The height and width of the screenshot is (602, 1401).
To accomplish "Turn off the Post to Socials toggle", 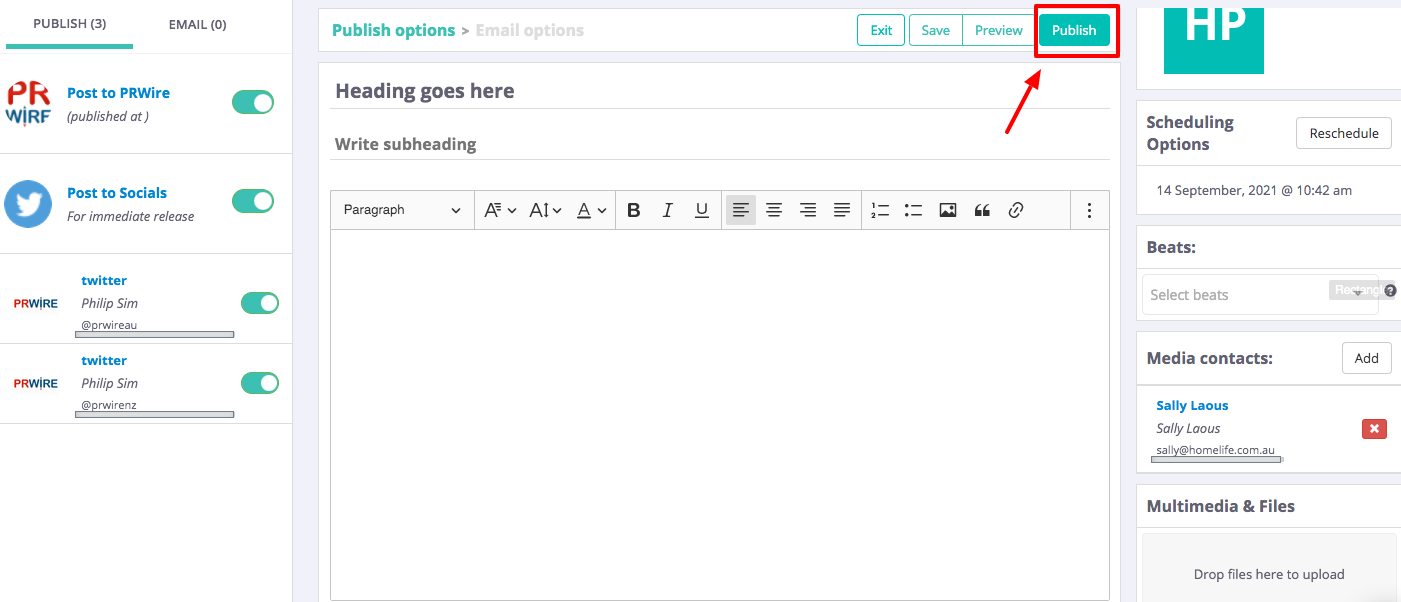I will [x=253, y=201].
